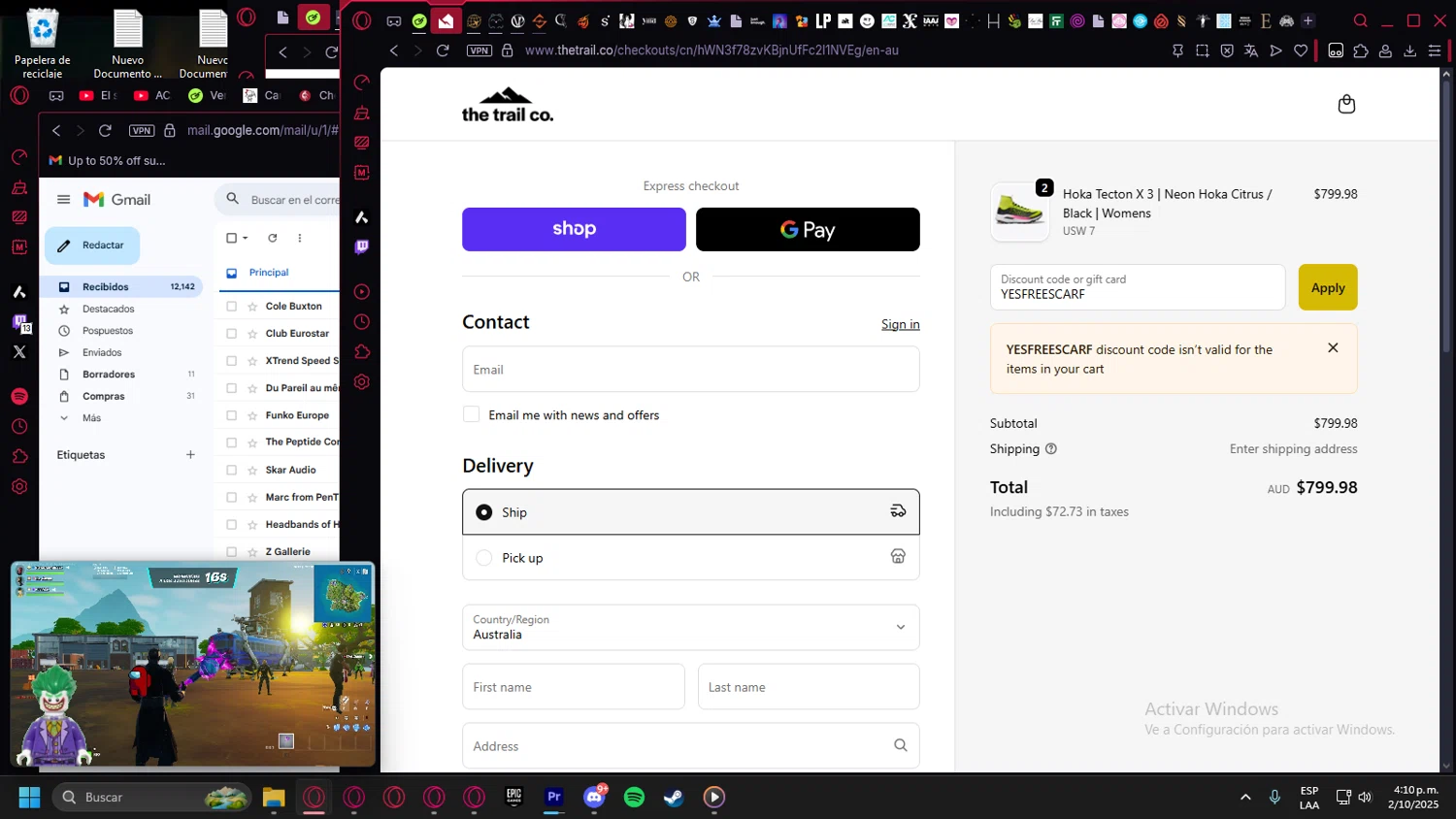Open X (Twitter) in back Opera window sidebar
Viewport: 1456px width, 819px height.
(x=19, y=351)
